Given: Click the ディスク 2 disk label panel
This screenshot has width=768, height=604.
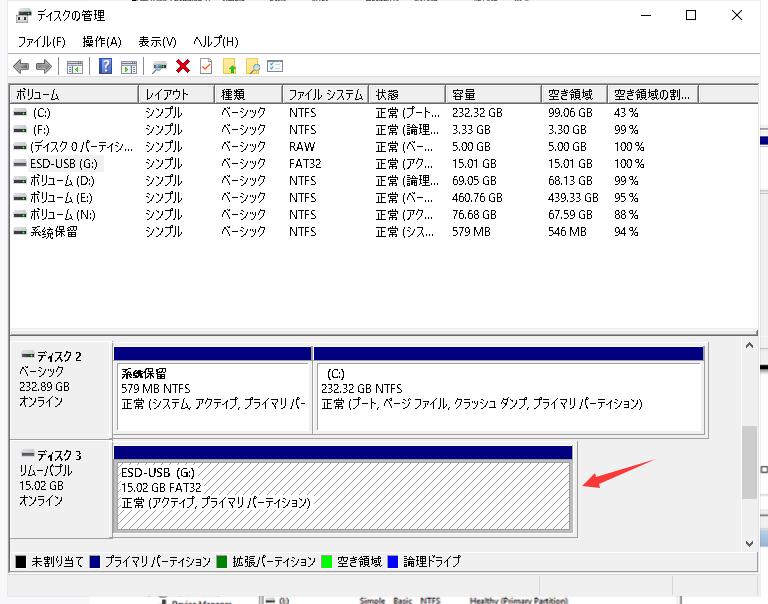Looking at the screenshot, I should click(x=61, y=389).
